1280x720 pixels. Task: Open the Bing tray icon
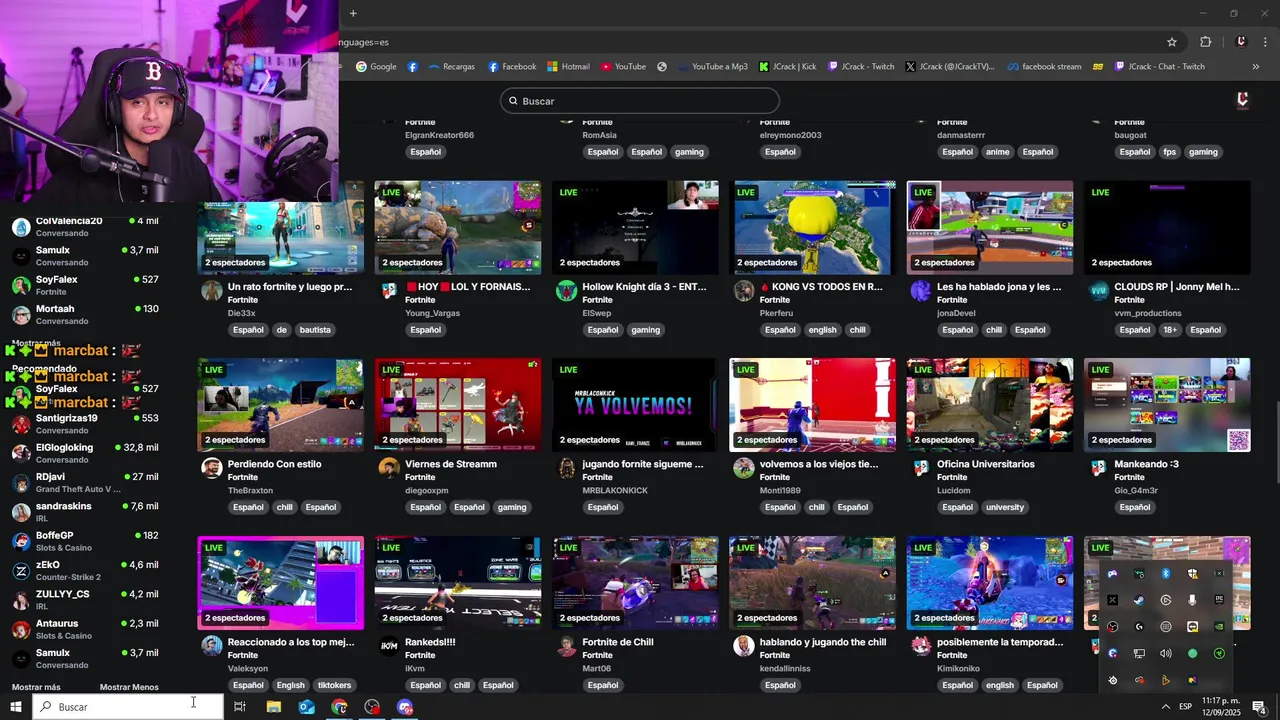pos(1166,680)
